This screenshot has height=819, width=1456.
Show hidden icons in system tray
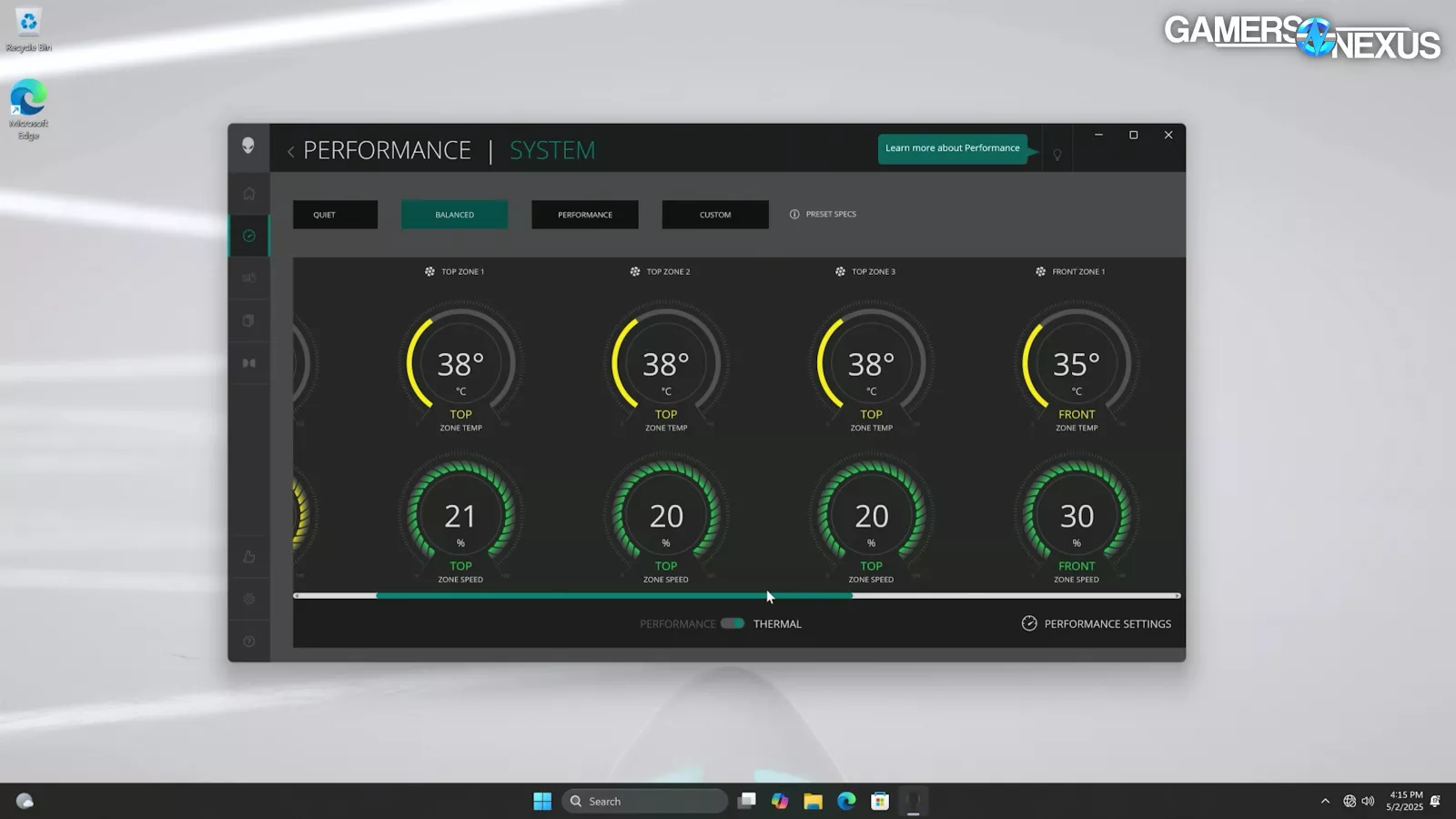1325,801
